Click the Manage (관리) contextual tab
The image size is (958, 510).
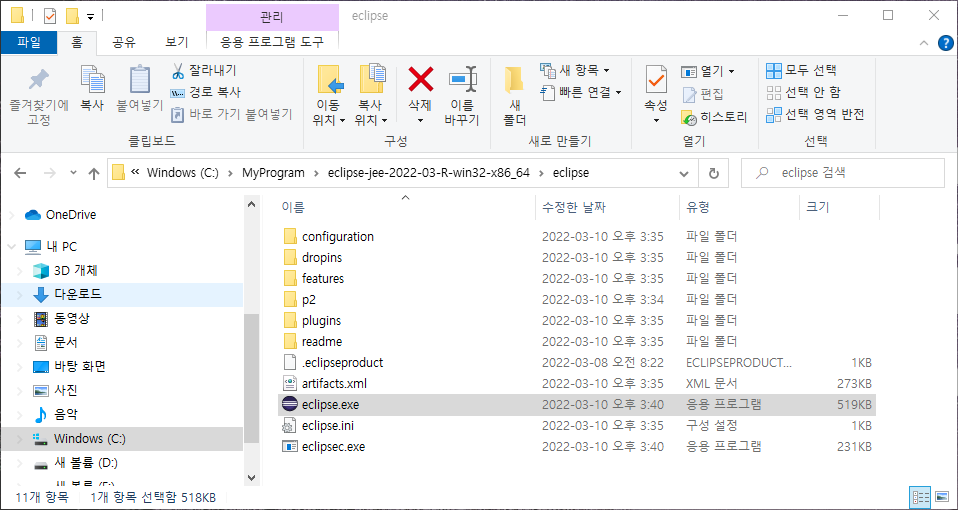(x=272, y=16)
